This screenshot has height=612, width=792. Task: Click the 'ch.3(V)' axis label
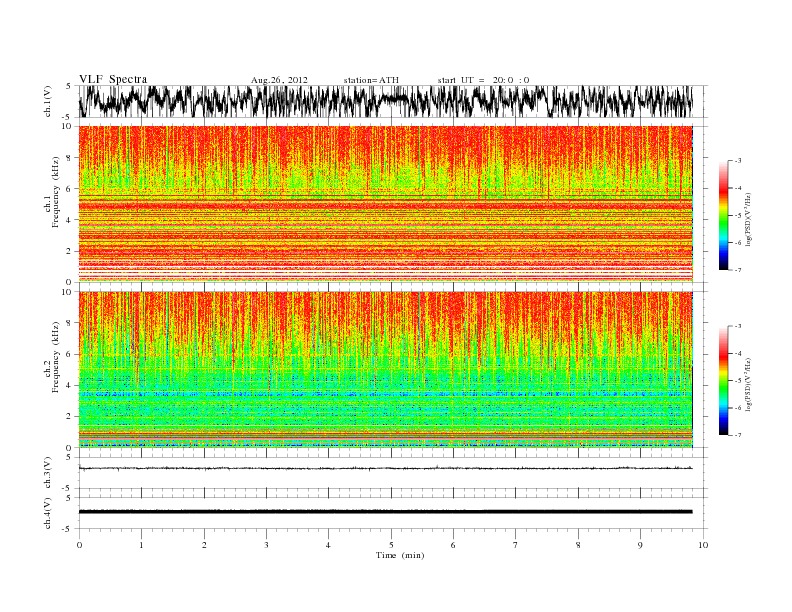(x=47, y=473)
